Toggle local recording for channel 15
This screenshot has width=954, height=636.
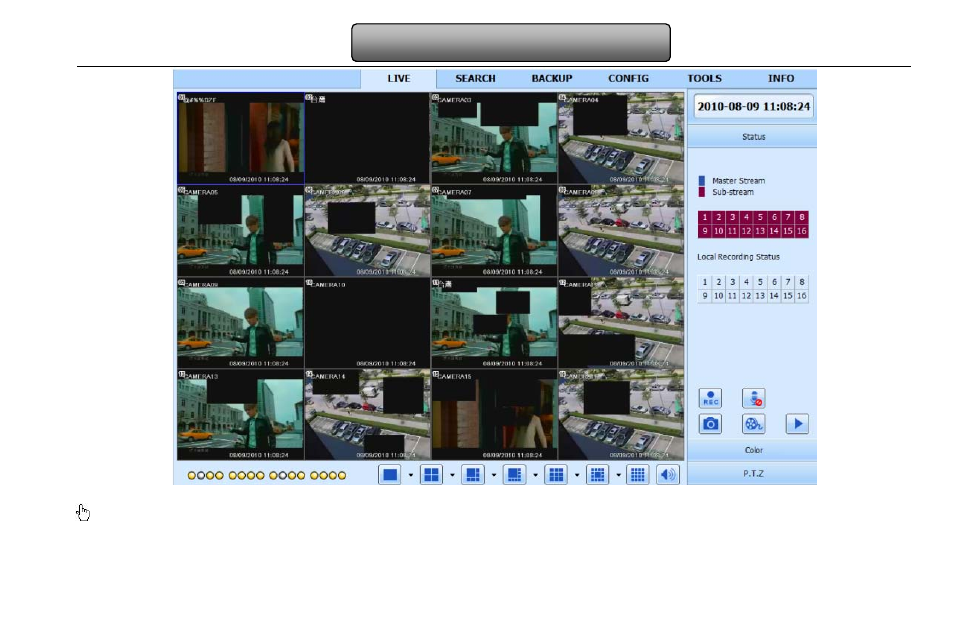click(788, 296)
